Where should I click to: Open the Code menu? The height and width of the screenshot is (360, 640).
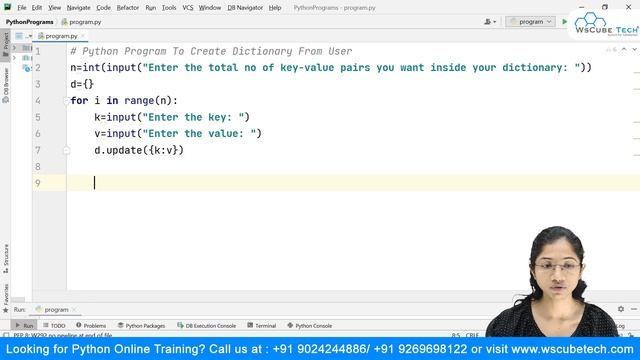(103, 7)
